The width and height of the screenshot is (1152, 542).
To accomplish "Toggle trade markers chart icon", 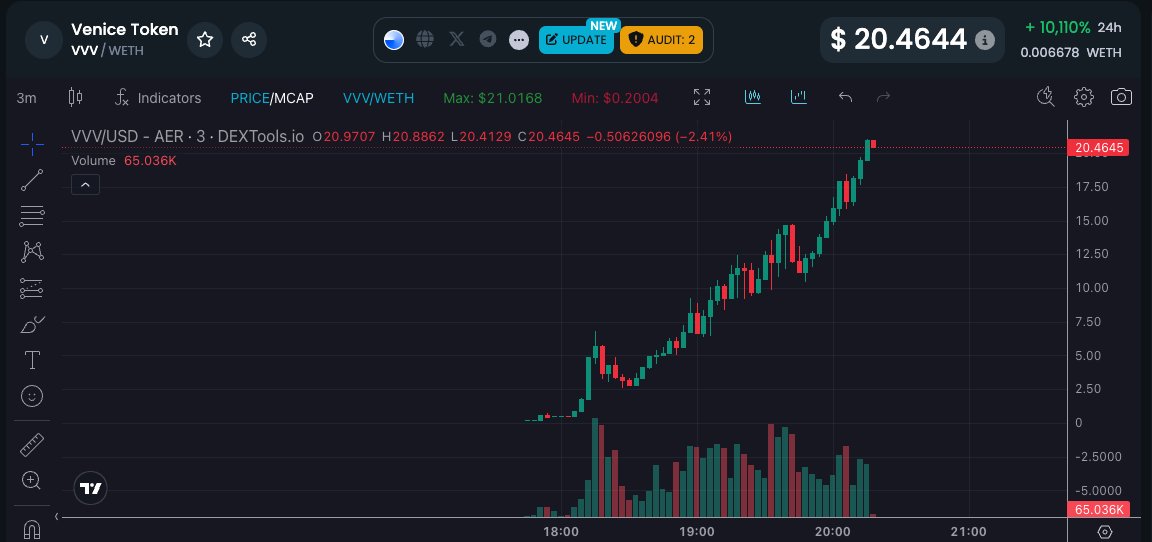I will pos(752,97).
